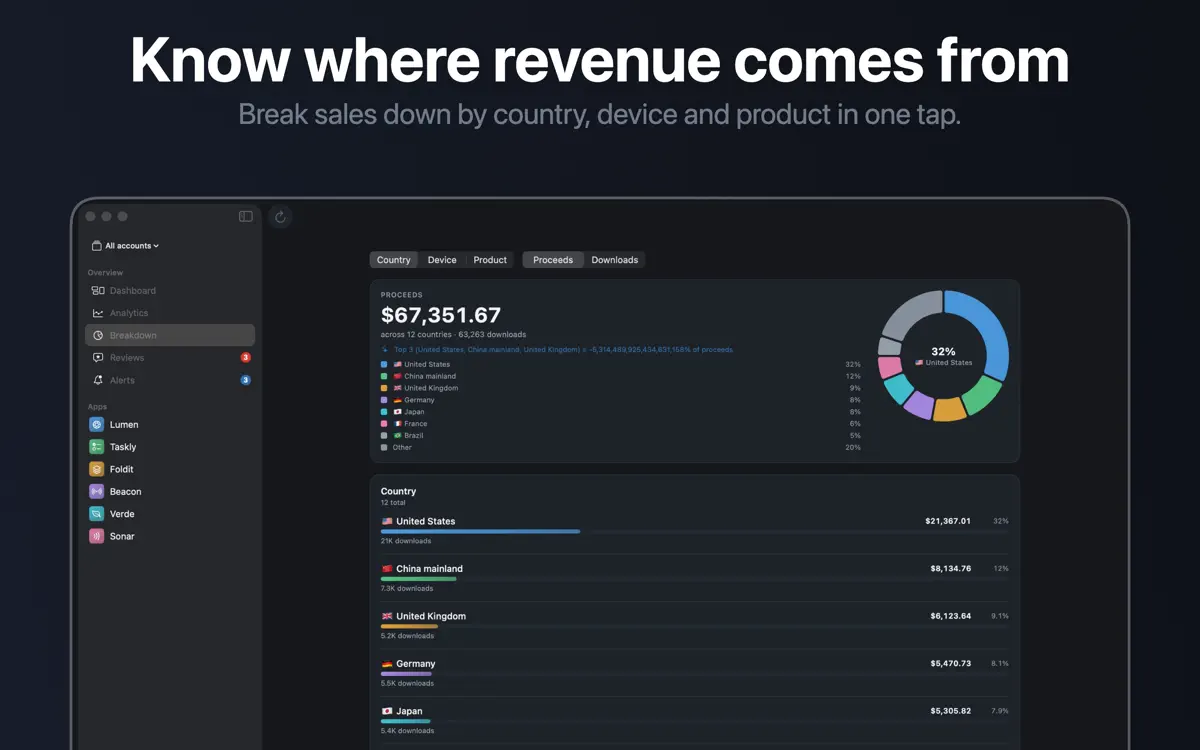Click the United Kingdom flag in country list
The height and width of the screenshot is (750, 1200).
[387, 616]
